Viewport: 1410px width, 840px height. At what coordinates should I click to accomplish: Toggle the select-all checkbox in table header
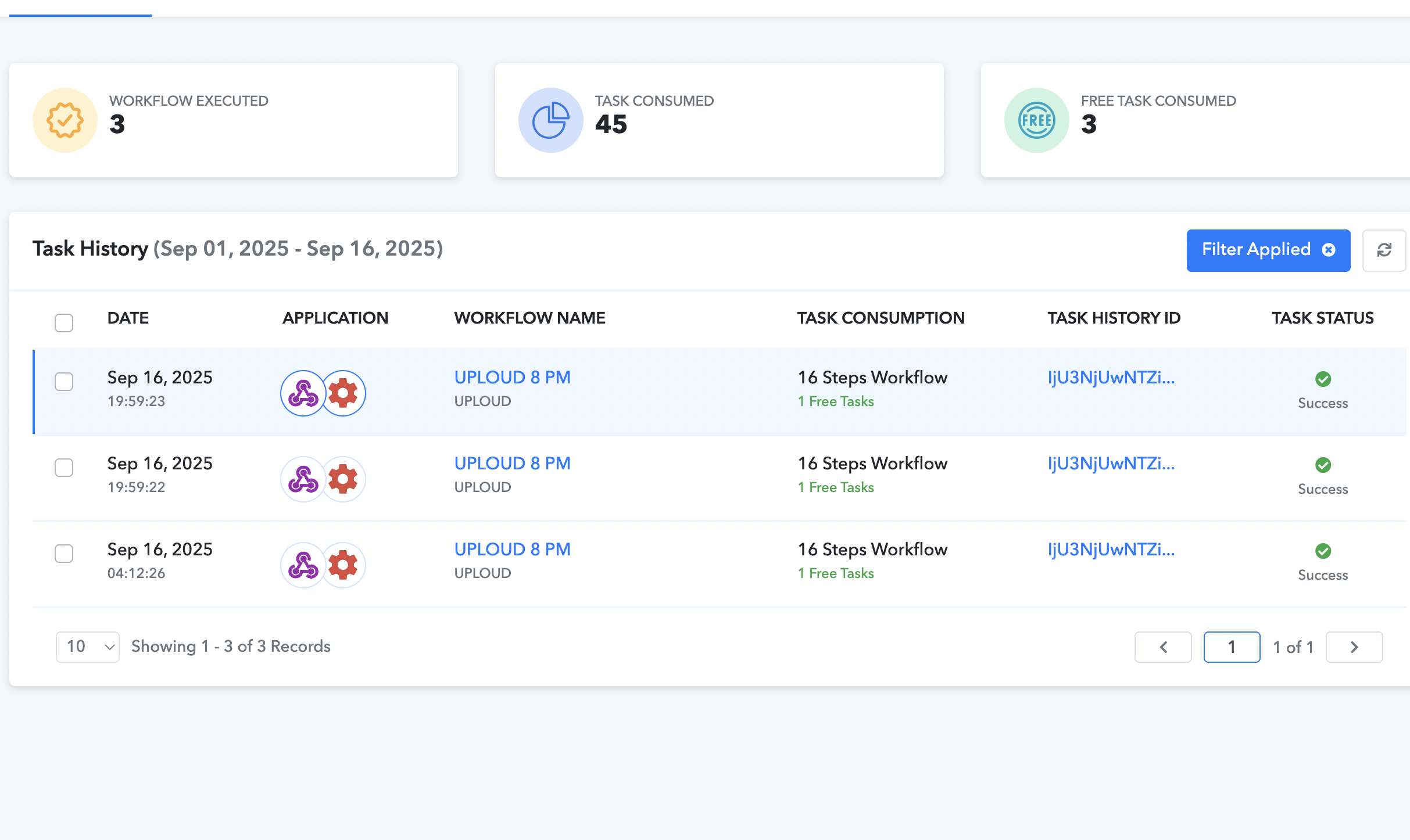pos(64,322)
